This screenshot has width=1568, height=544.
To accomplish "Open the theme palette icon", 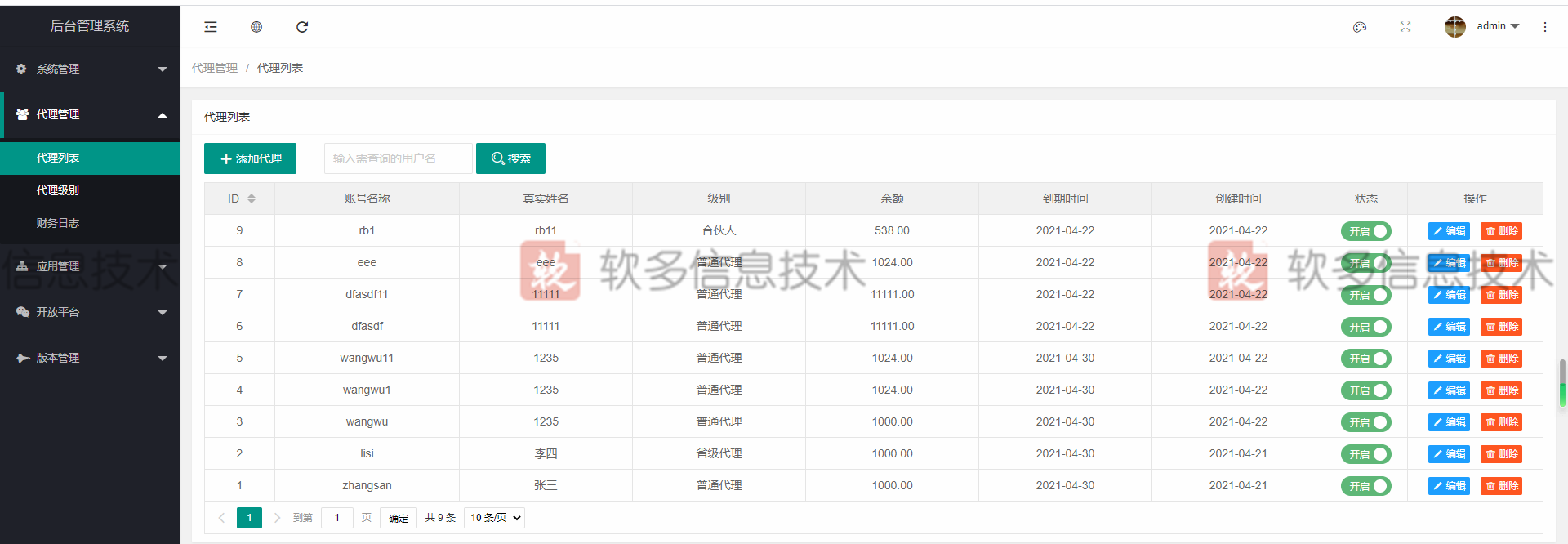I will tap(1360, 27).
